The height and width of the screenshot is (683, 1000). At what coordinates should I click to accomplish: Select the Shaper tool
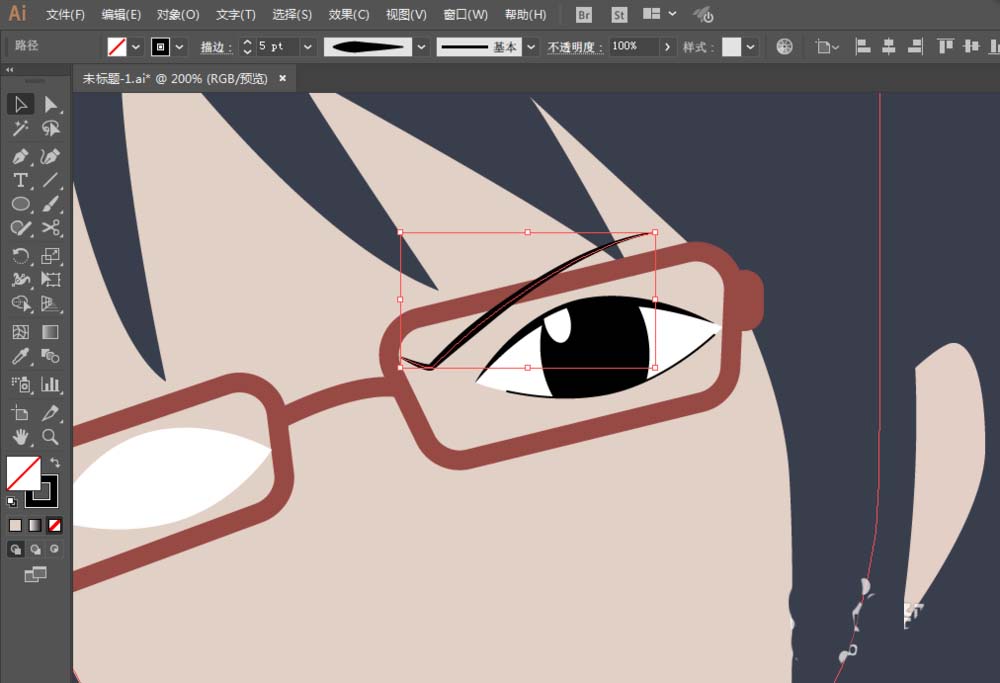[x=20, y=228]
